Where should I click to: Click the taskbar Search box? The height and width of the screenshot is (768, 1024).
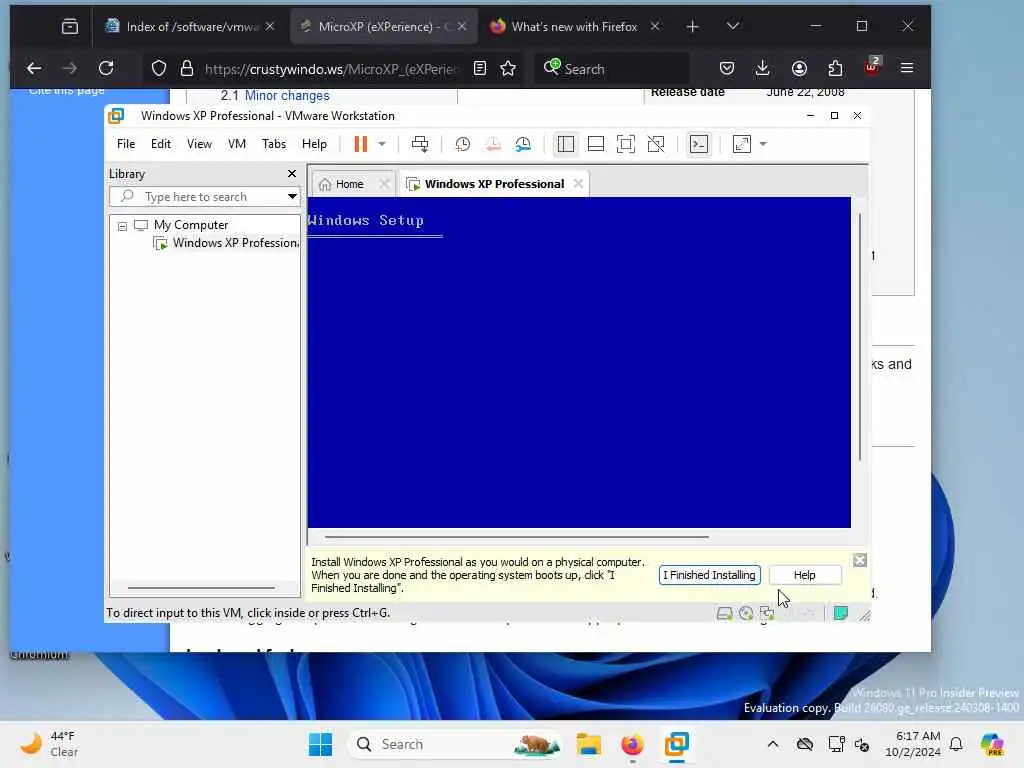[x=457, y=744]
